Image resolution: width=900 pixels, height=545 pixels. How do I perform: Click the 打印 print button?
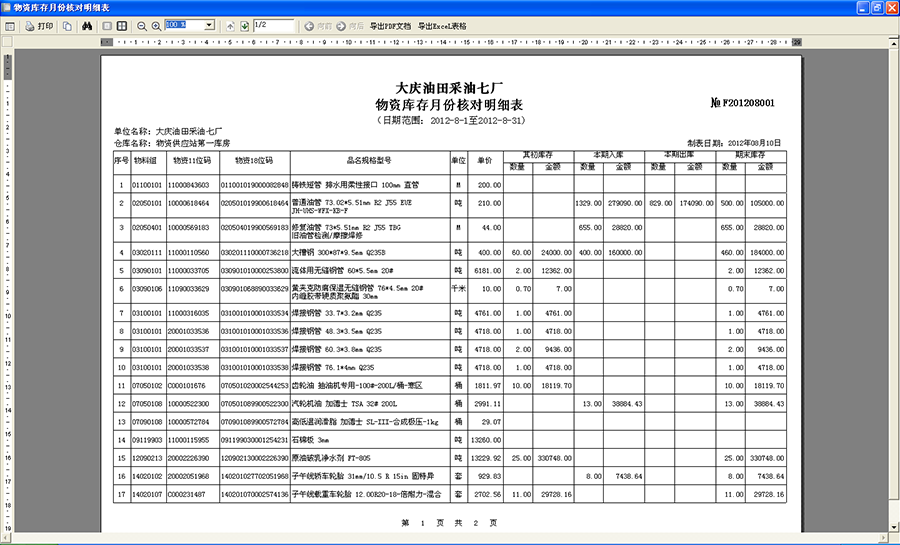click(40, 26)
